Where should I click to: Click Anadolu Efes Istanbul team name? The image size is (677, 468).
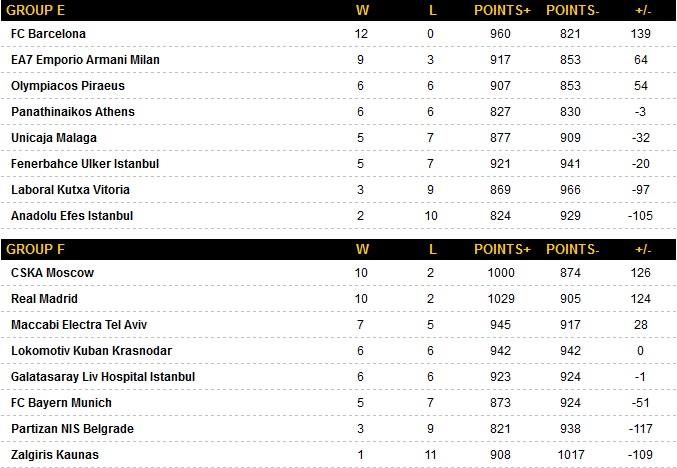72,216
